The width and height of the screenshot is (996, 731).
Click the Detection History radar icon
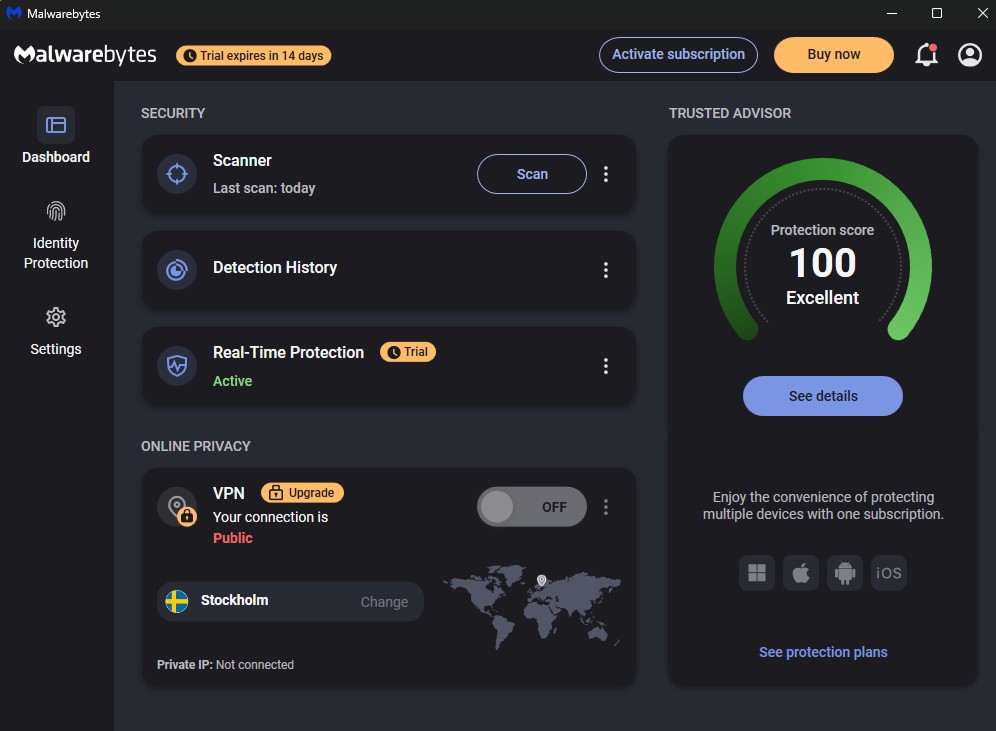177,270
